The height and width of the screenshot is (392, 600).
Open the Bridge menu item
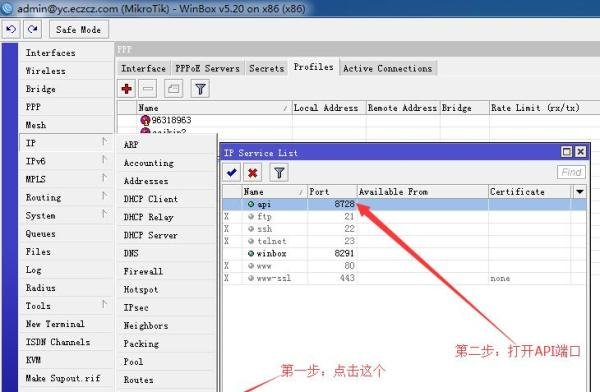66,89
